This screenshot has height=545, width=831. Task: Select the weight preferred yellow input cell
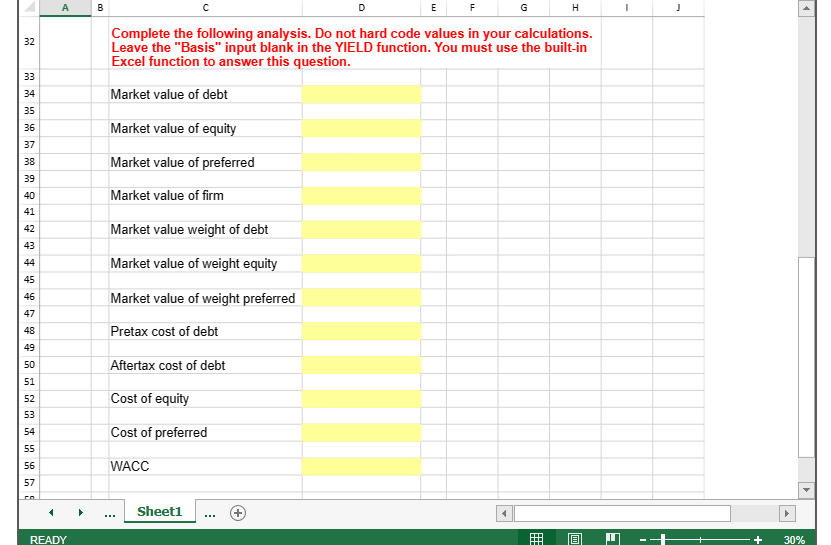click(x=361, y=297)
